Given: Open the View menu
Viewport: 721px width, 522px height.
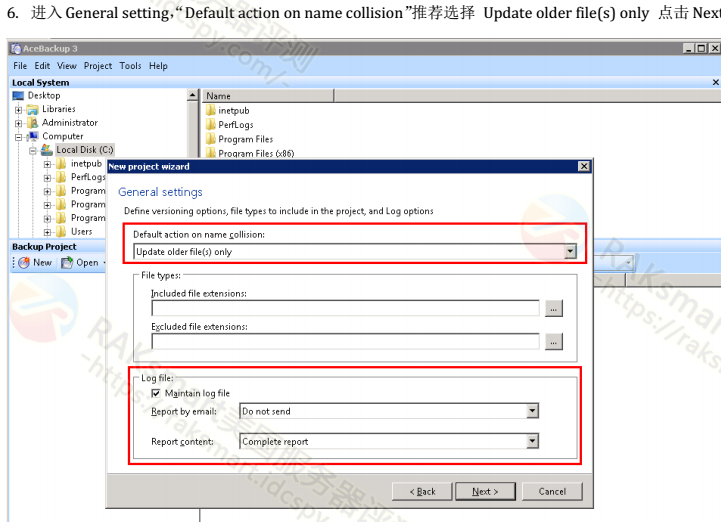Looking at the screenshot, I should (x=67, y=66).
